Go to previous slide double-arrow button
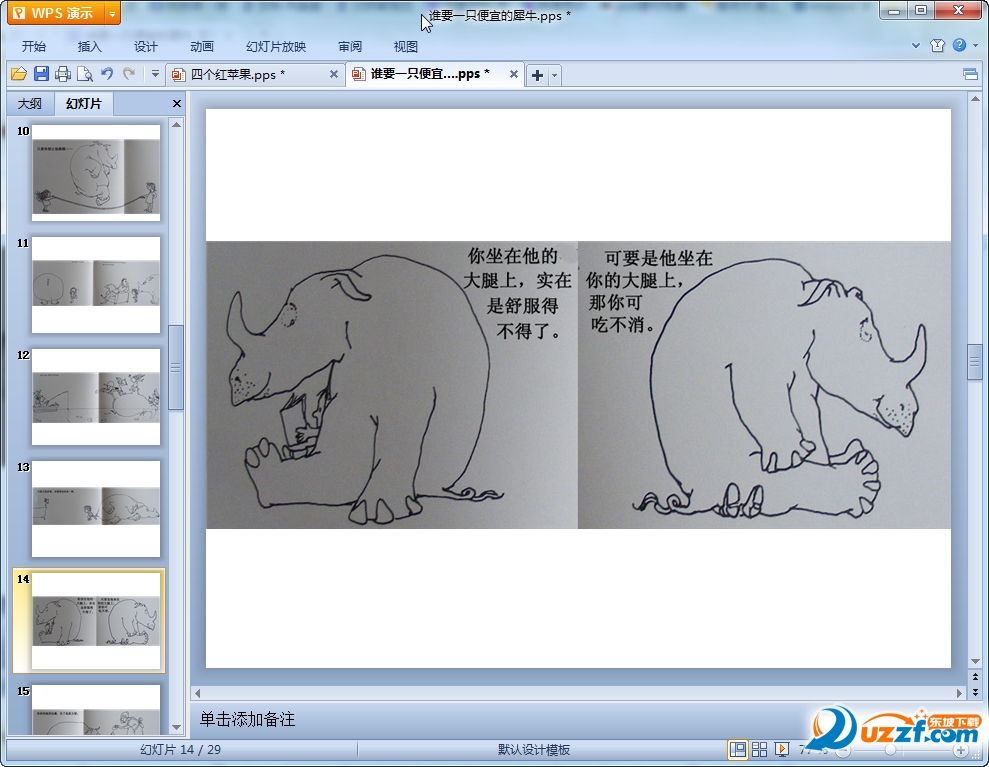 pyautogui.click(x=975, y=677)
